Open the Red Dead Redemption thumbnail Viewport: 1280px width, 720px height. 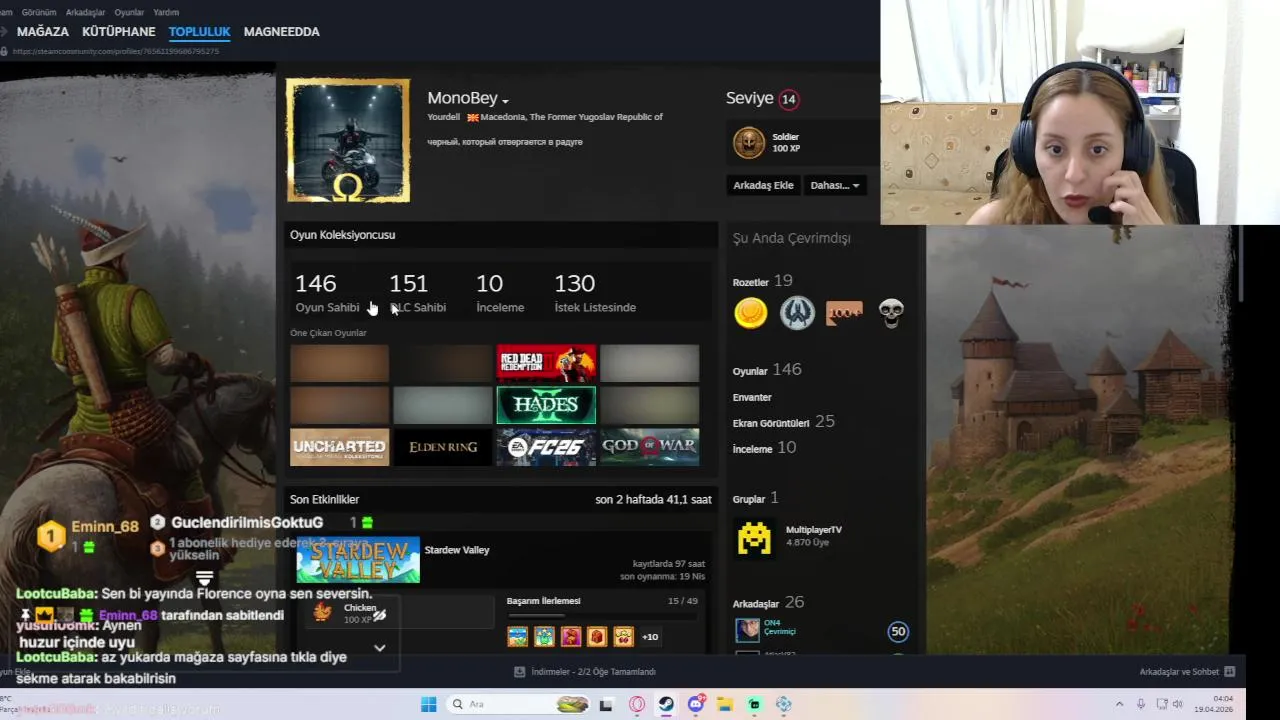(546, 363)
